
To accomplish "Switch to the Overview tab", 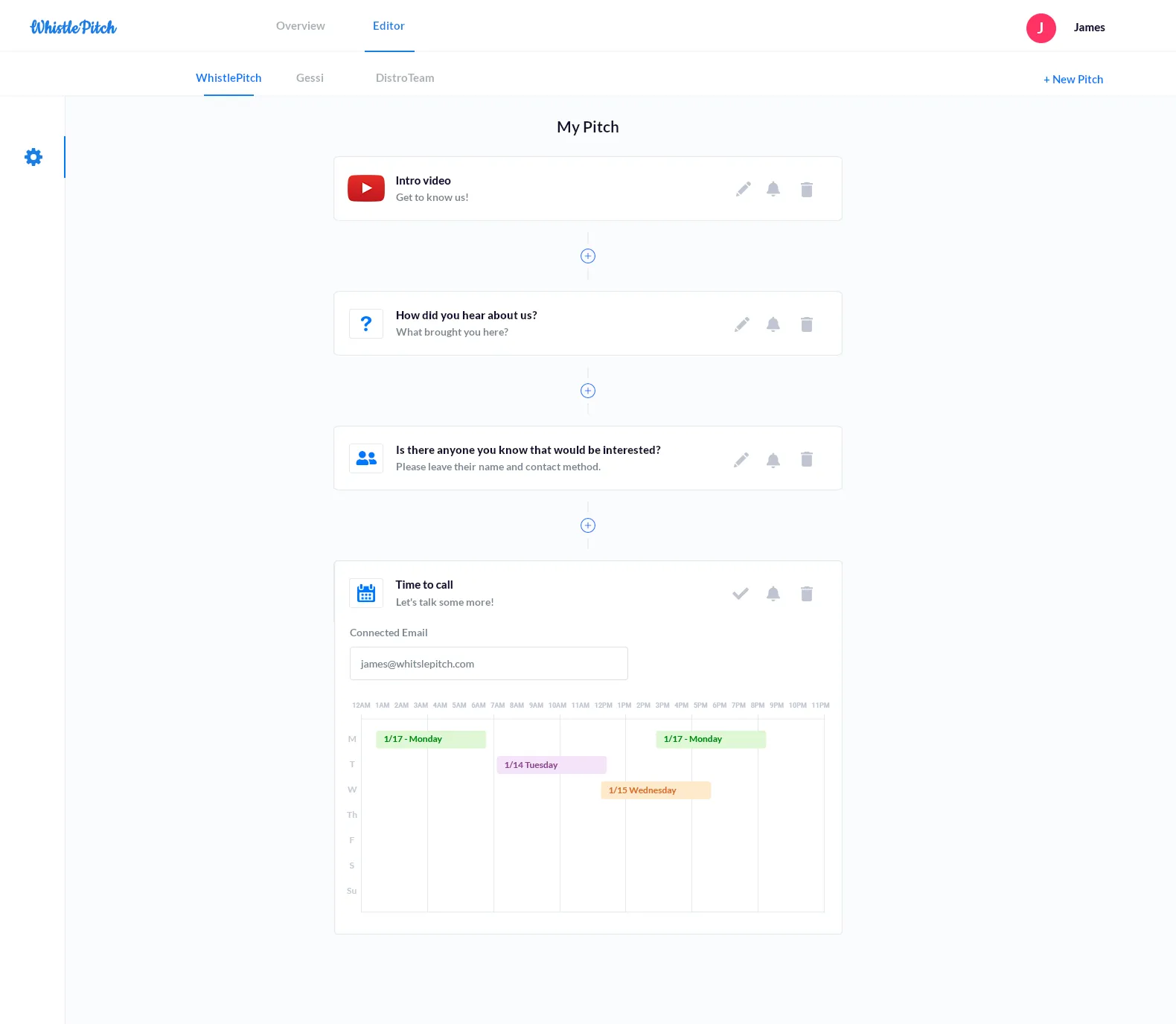I will [x=301, y=26].
